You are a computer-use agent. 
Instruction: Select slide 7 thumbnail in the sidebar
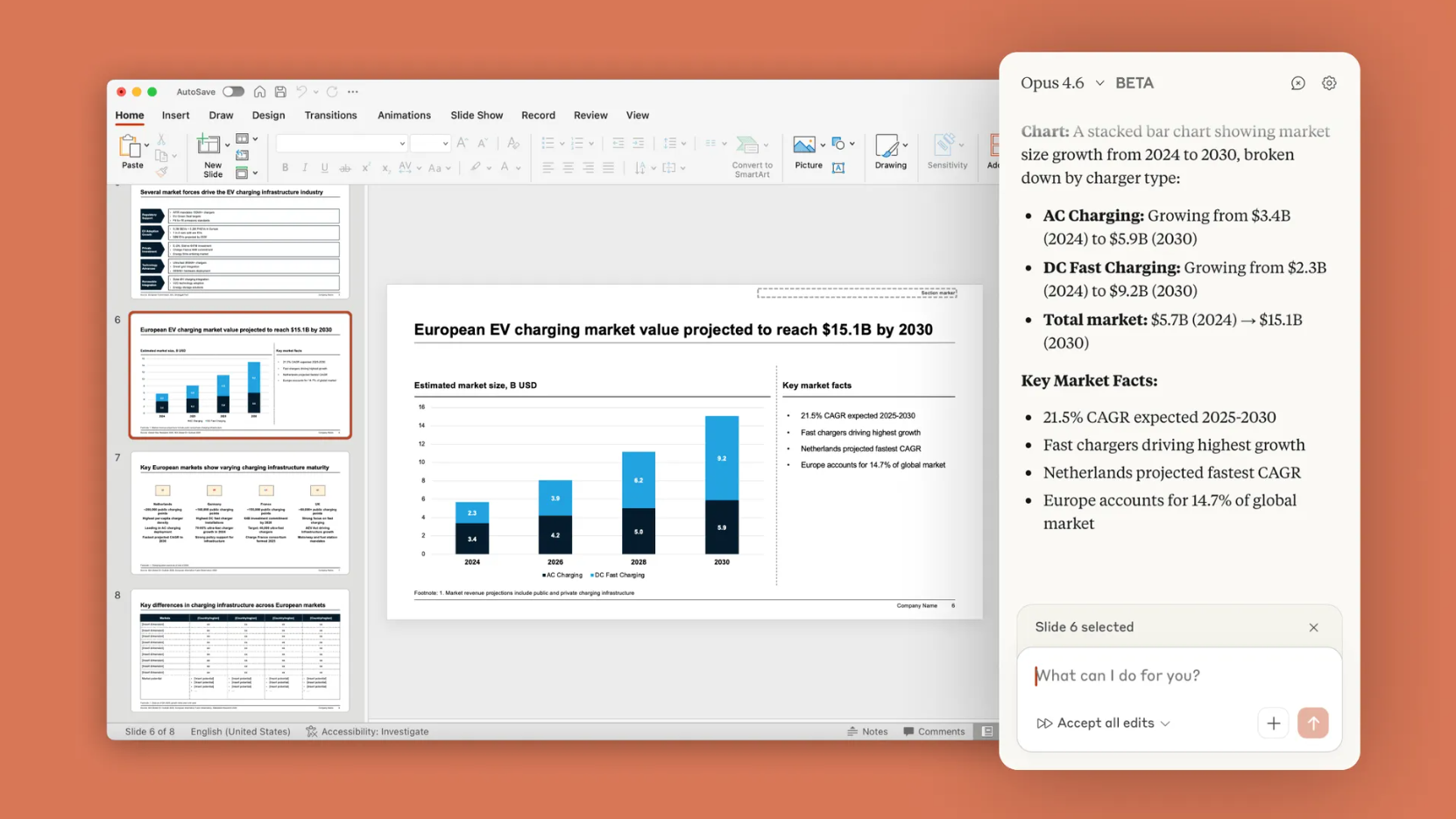click(239, 512)
